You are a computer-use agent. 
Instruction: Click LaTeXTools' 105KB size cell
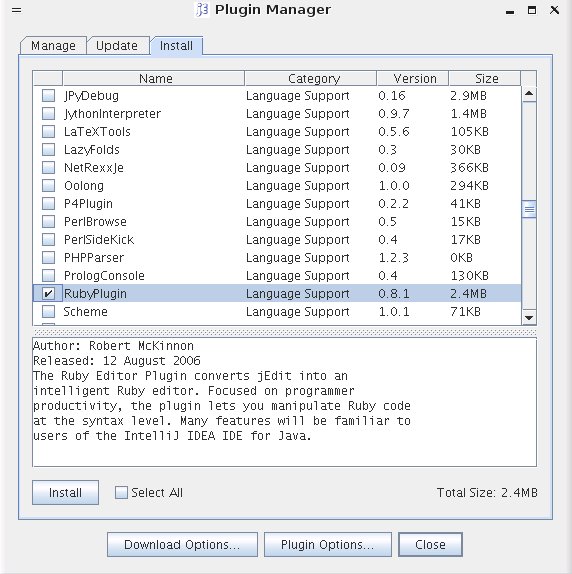coord(470,131)
